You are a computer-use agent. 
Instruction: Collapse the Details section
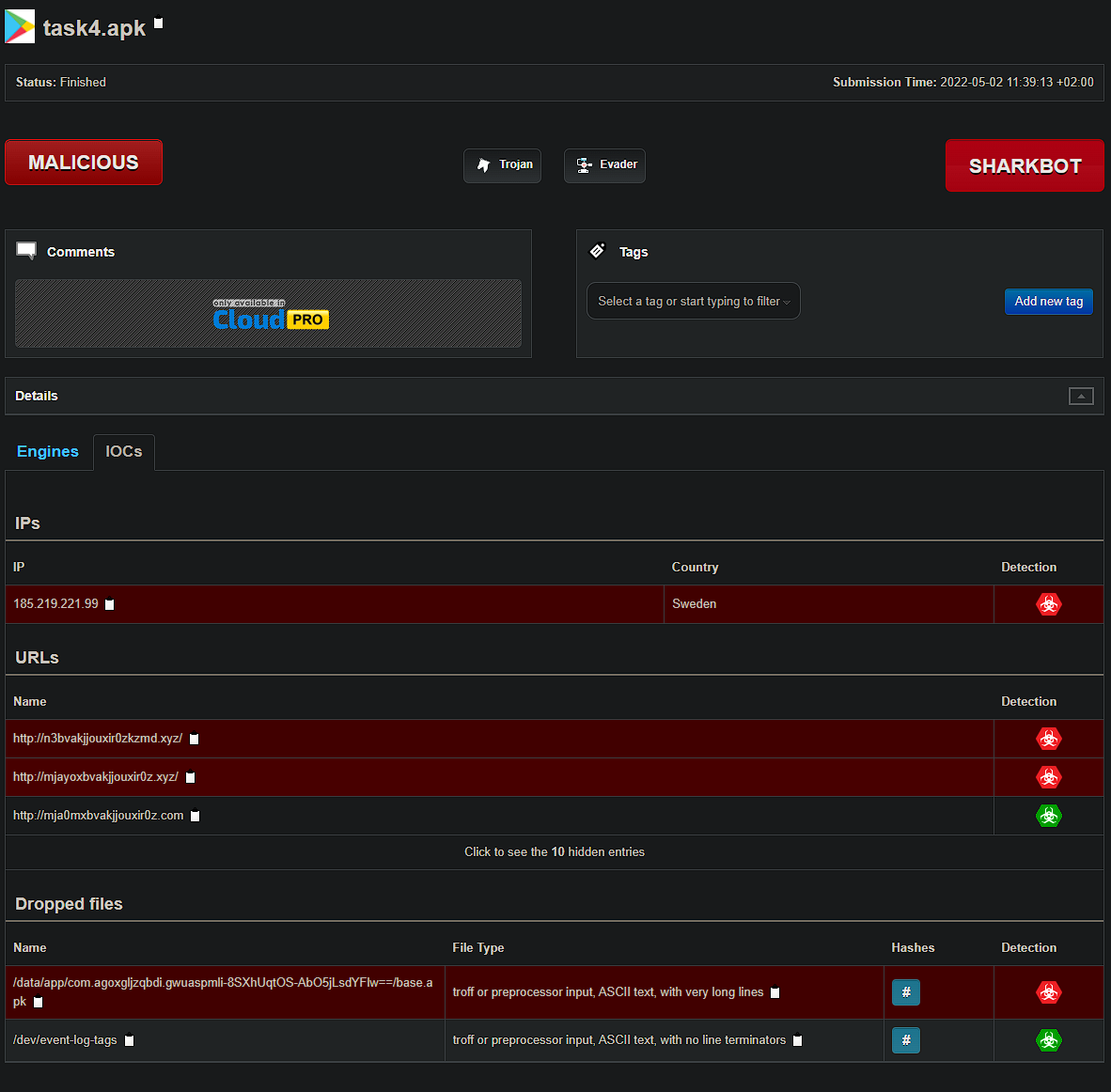(x=1081, y=397)
